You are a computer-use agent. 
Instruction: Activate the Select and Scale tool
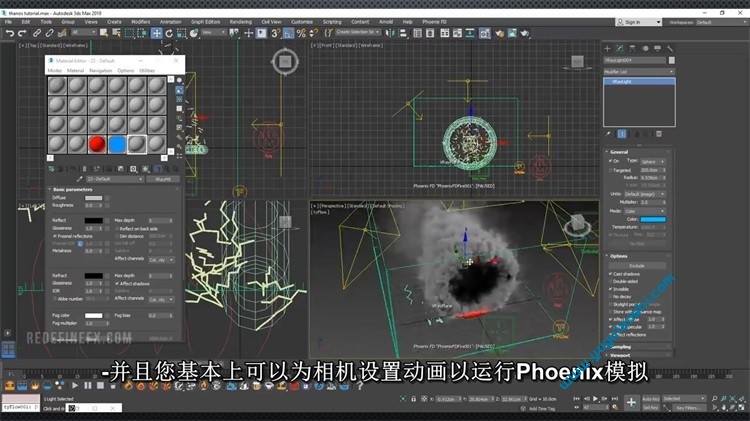[181, 33]
